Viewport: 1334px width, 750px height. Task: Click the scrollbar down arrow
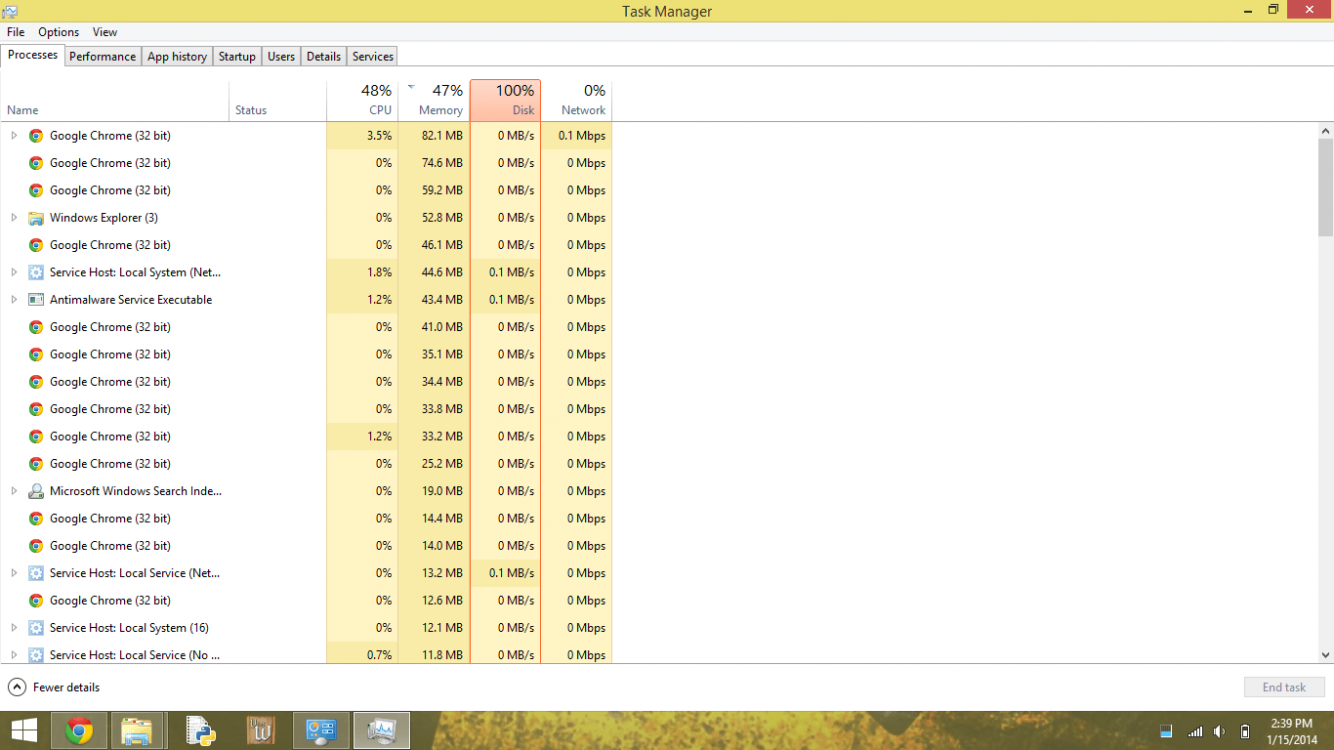point(1326,655)
